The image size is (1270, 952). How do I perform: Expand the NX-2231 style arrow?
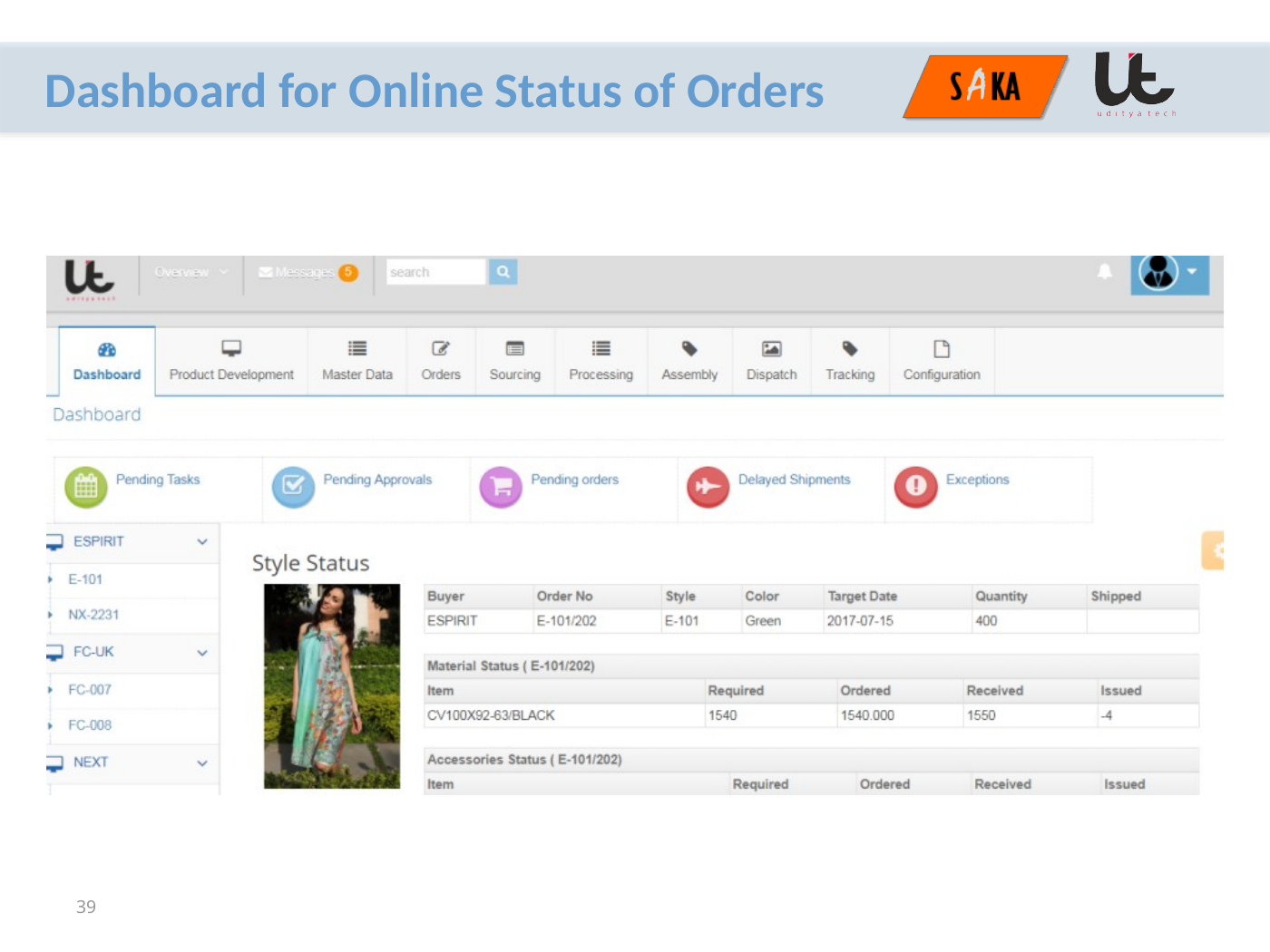50,615
